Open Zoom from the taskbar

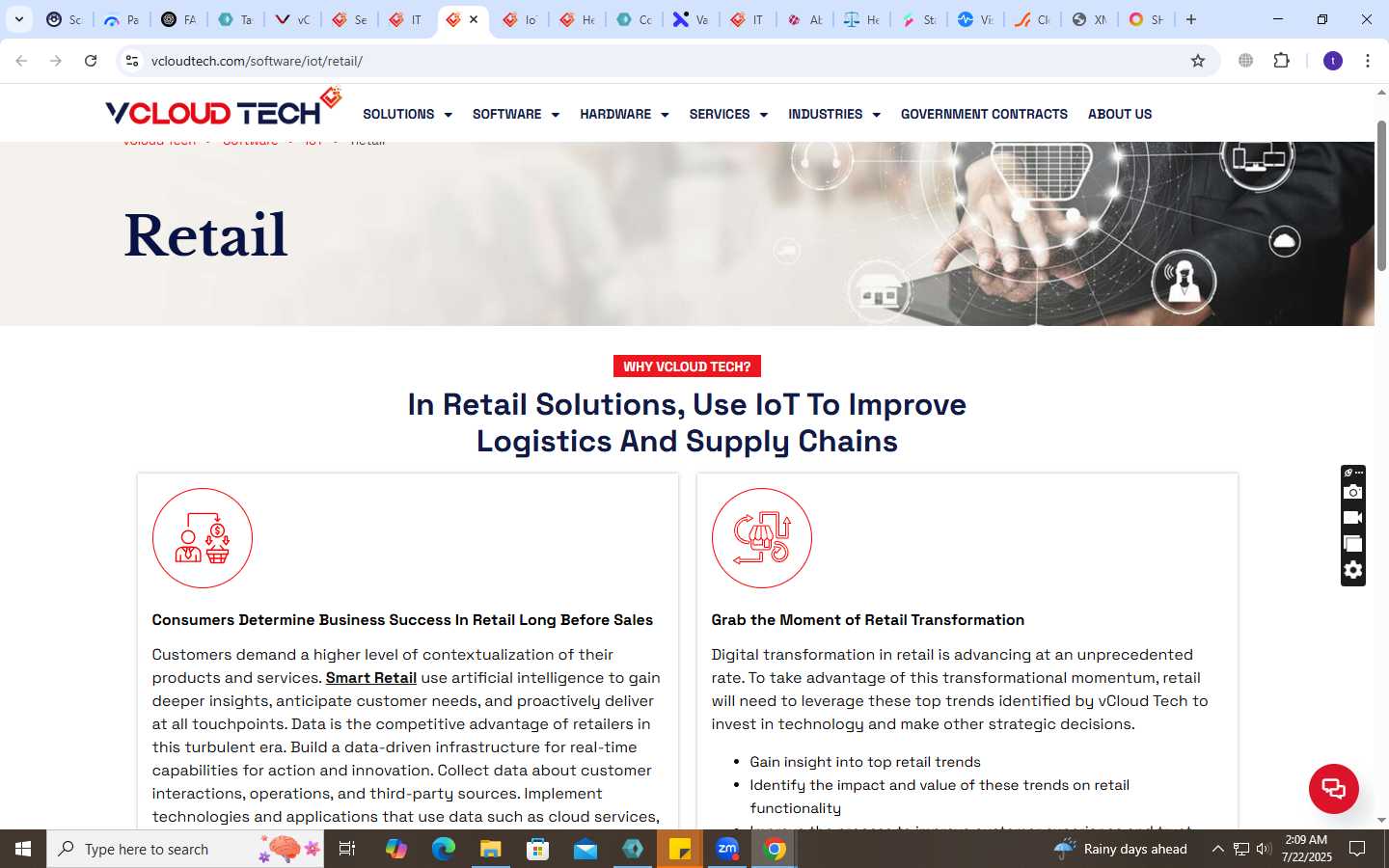pos(727,849)
